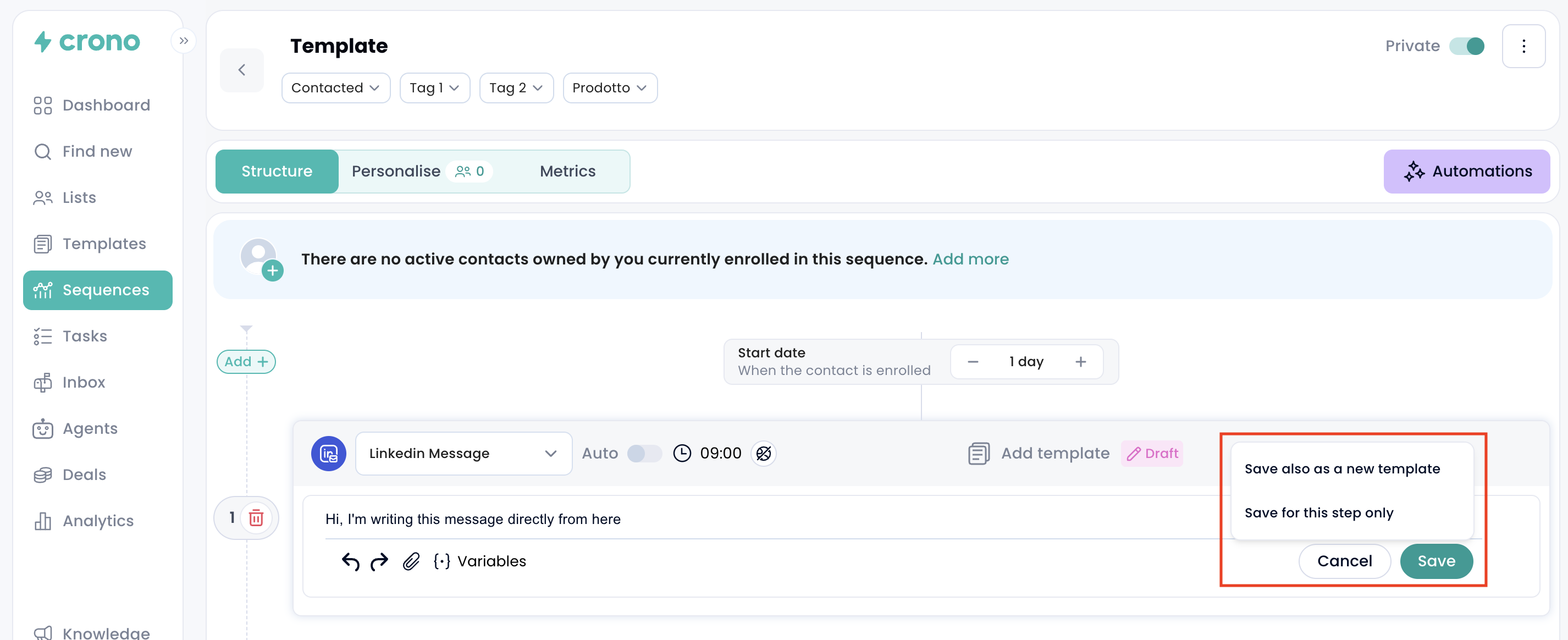
Task: Attach a file with the paperclip icon
Action: [411, 561]
